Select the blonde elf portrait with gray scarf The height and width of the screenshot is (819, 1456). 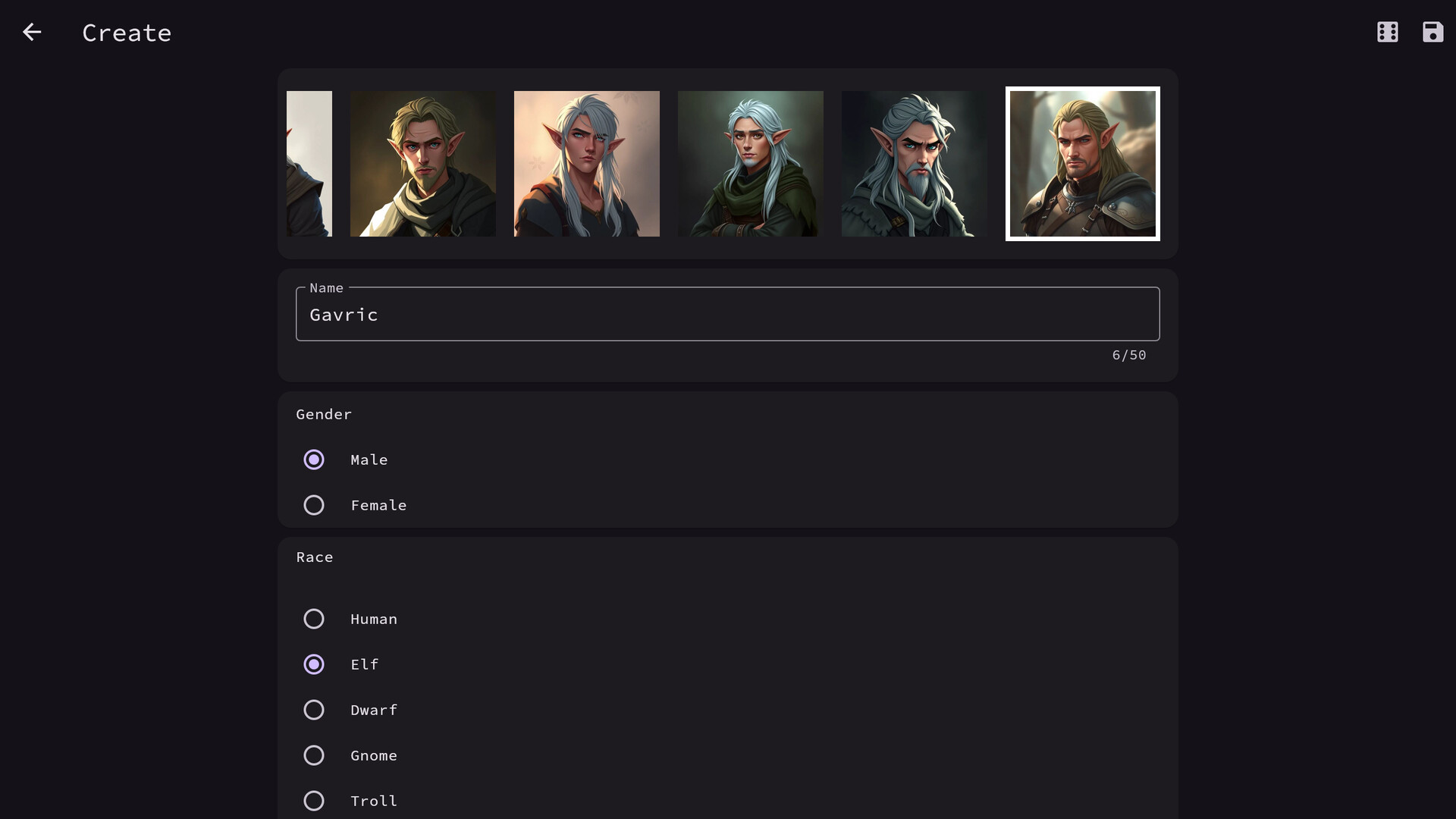coord(422,164)
